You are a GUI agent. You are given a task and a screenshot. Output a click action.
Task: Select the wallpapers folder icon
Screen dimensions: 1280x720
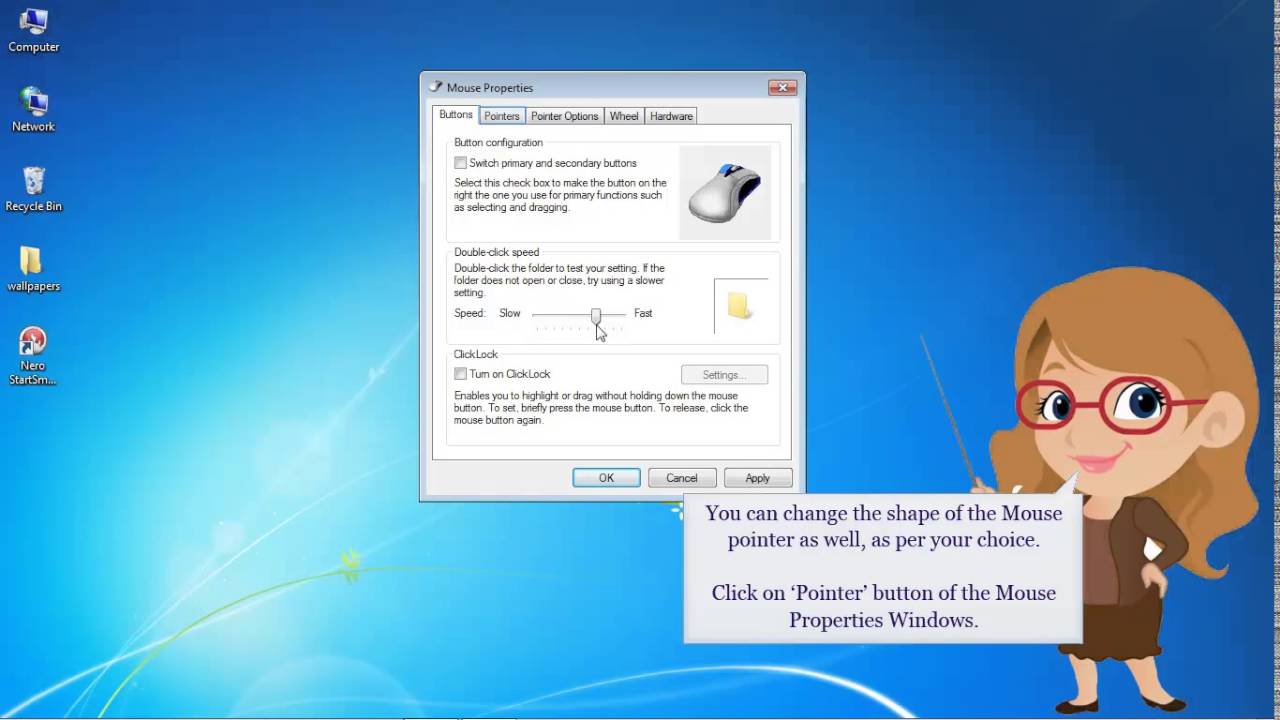(33, 269)
